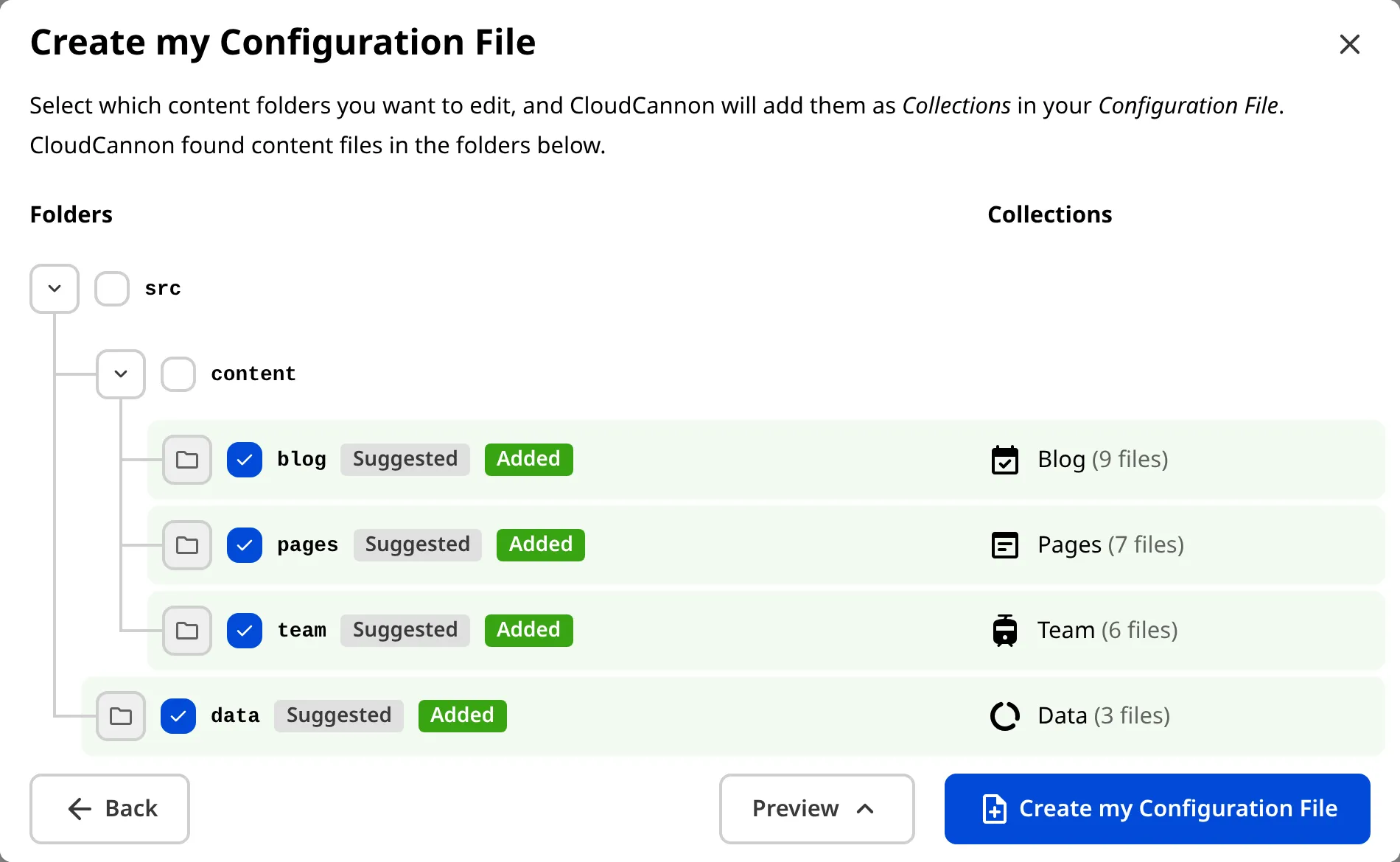Click the blog folder icon
Image resolution: width=1400 pixels, height=862 pixels.
pyautogui.click(x=186, y=459)
